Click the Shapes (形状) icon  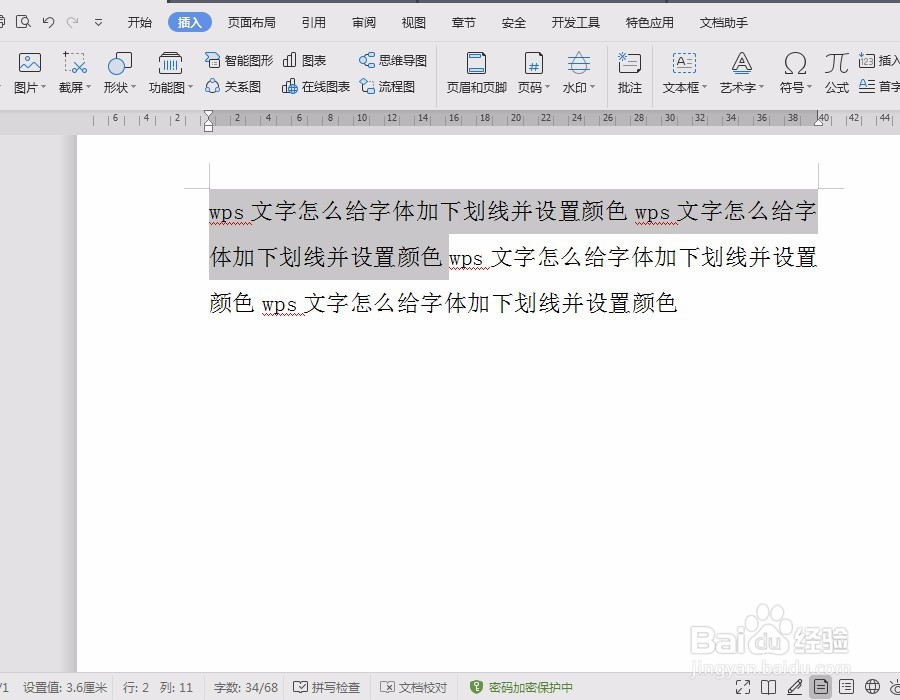[119, 63]
